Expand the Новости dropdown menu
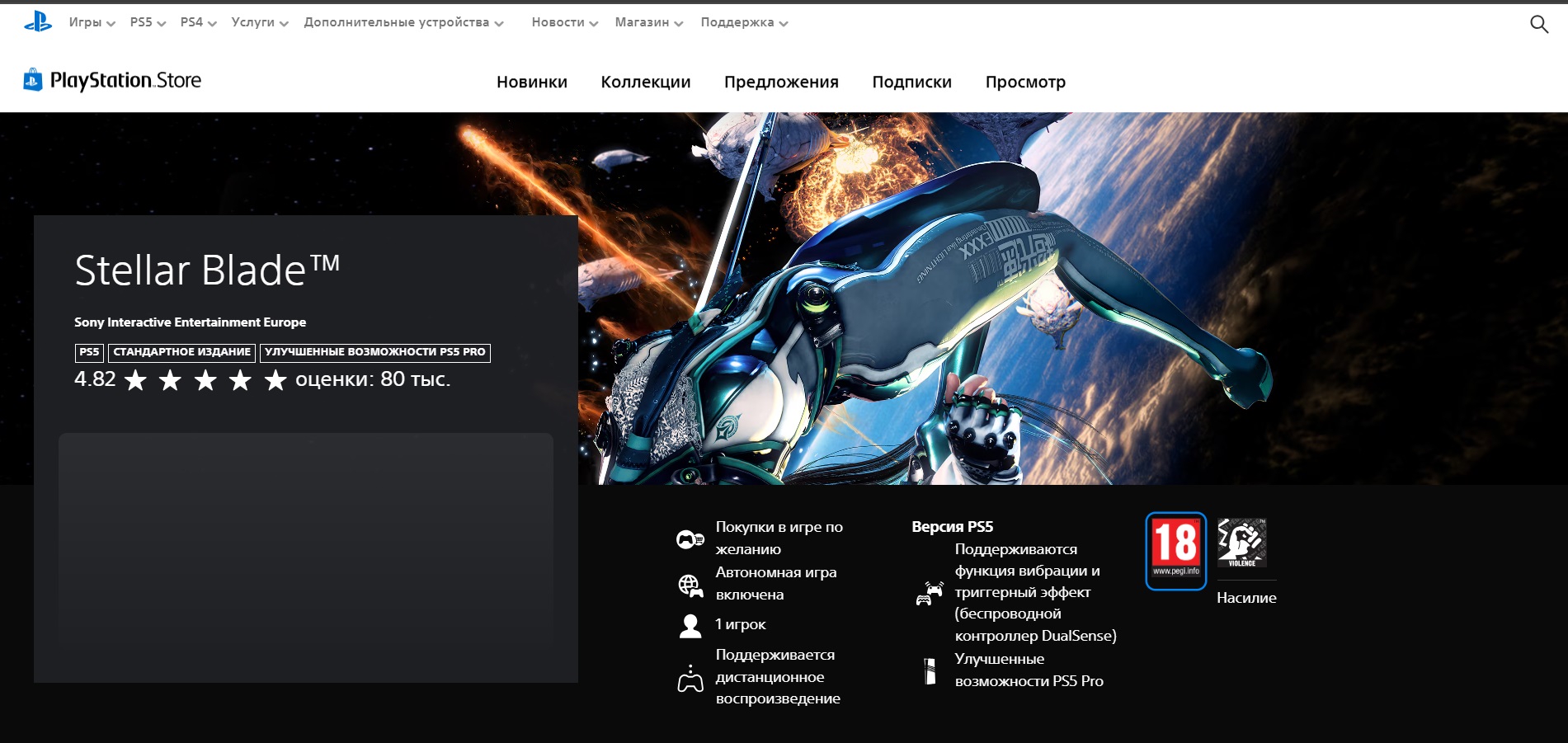1568x743 pixels. point(564,22)
